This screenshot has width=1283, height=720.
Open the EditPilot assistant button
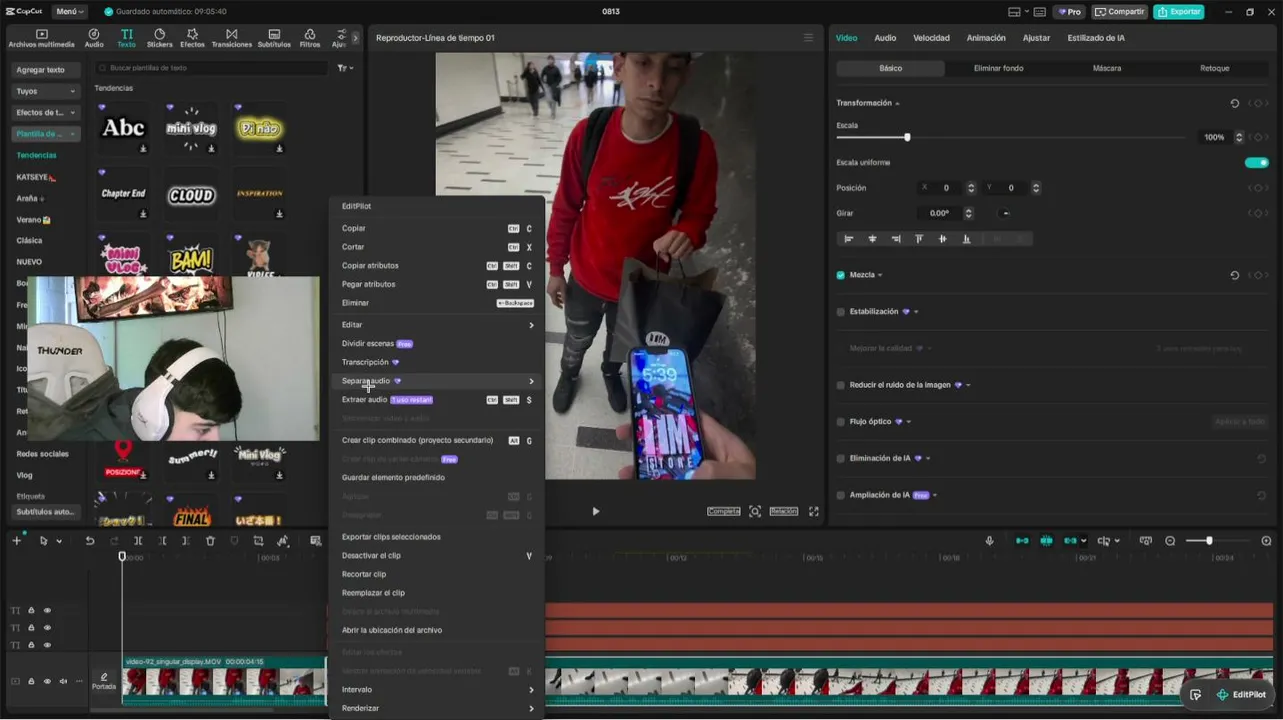(x=1242, y=695)
